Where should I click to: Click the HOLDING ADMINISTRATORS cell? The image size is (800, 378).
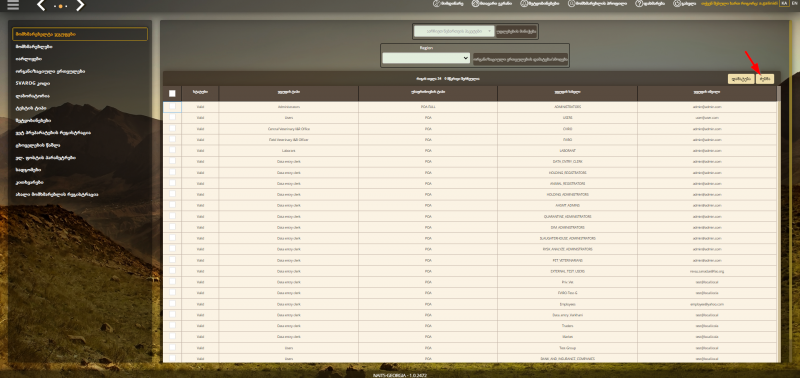coord(567,194)
